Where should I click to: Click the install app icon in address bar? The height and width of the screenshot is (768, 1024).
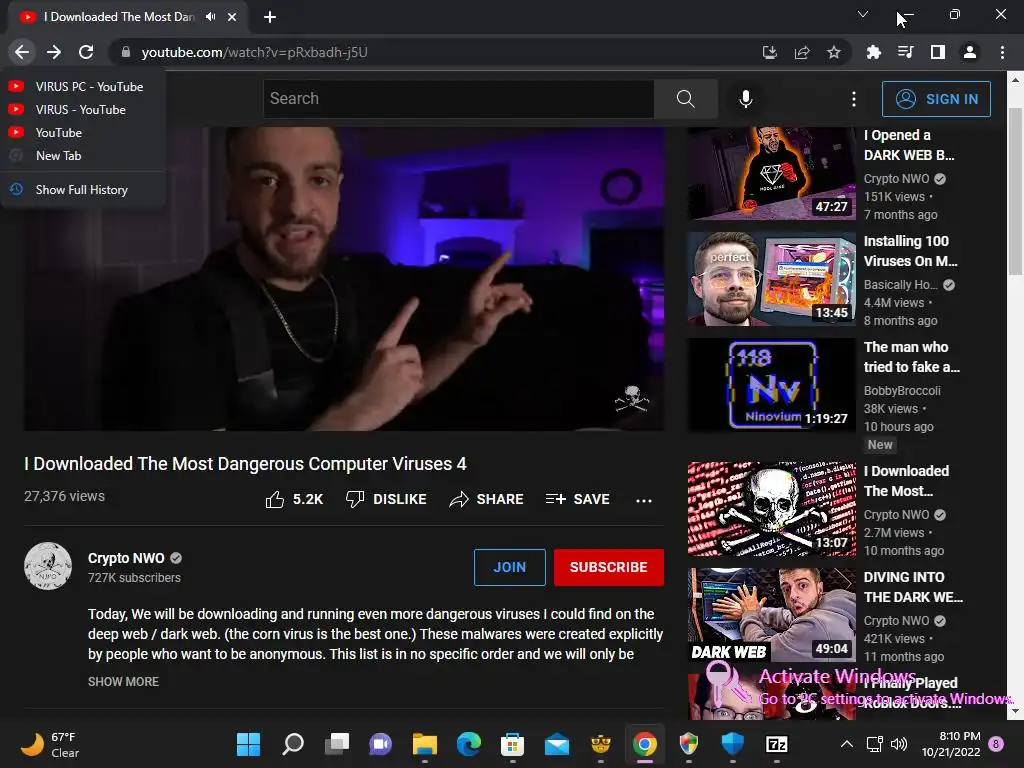point(770,52)
